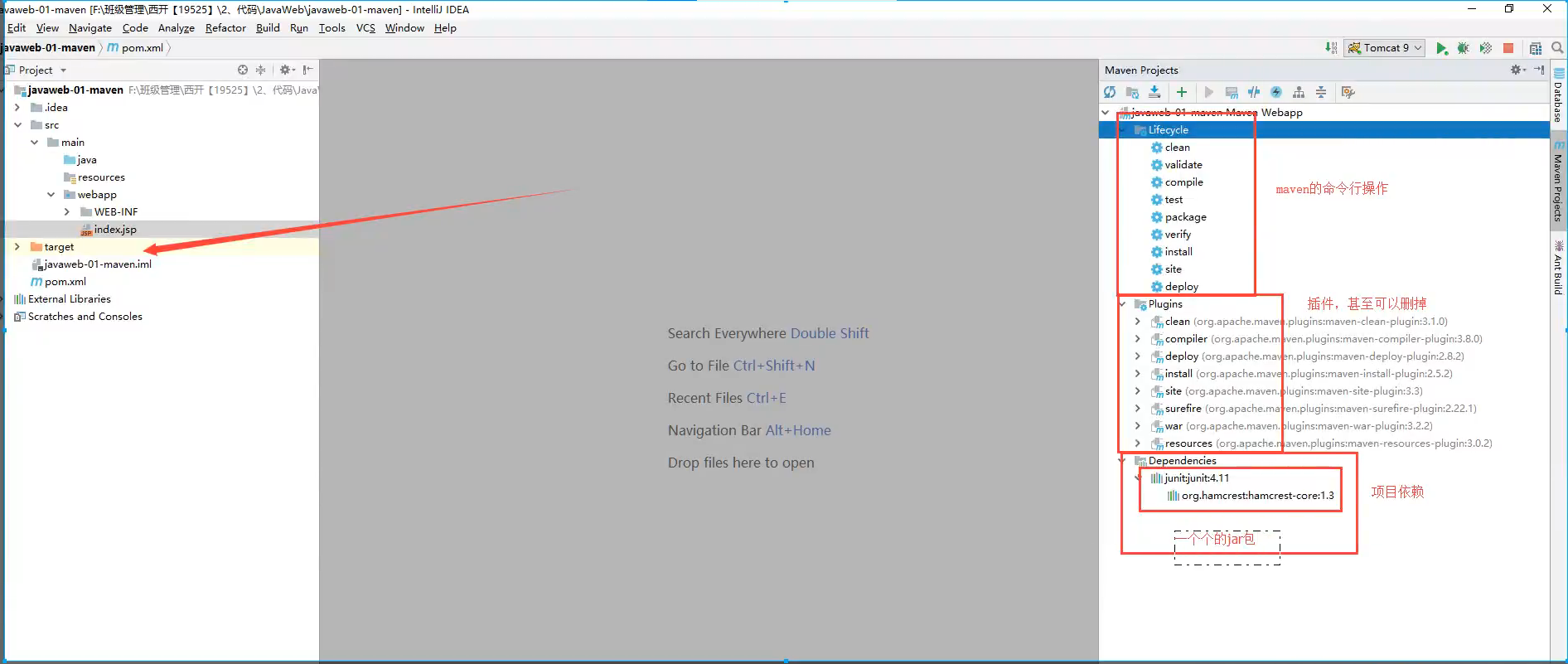Select Scratches and Consoles node
This screenshot has width=1568, height=664.
tap(85, 317)
